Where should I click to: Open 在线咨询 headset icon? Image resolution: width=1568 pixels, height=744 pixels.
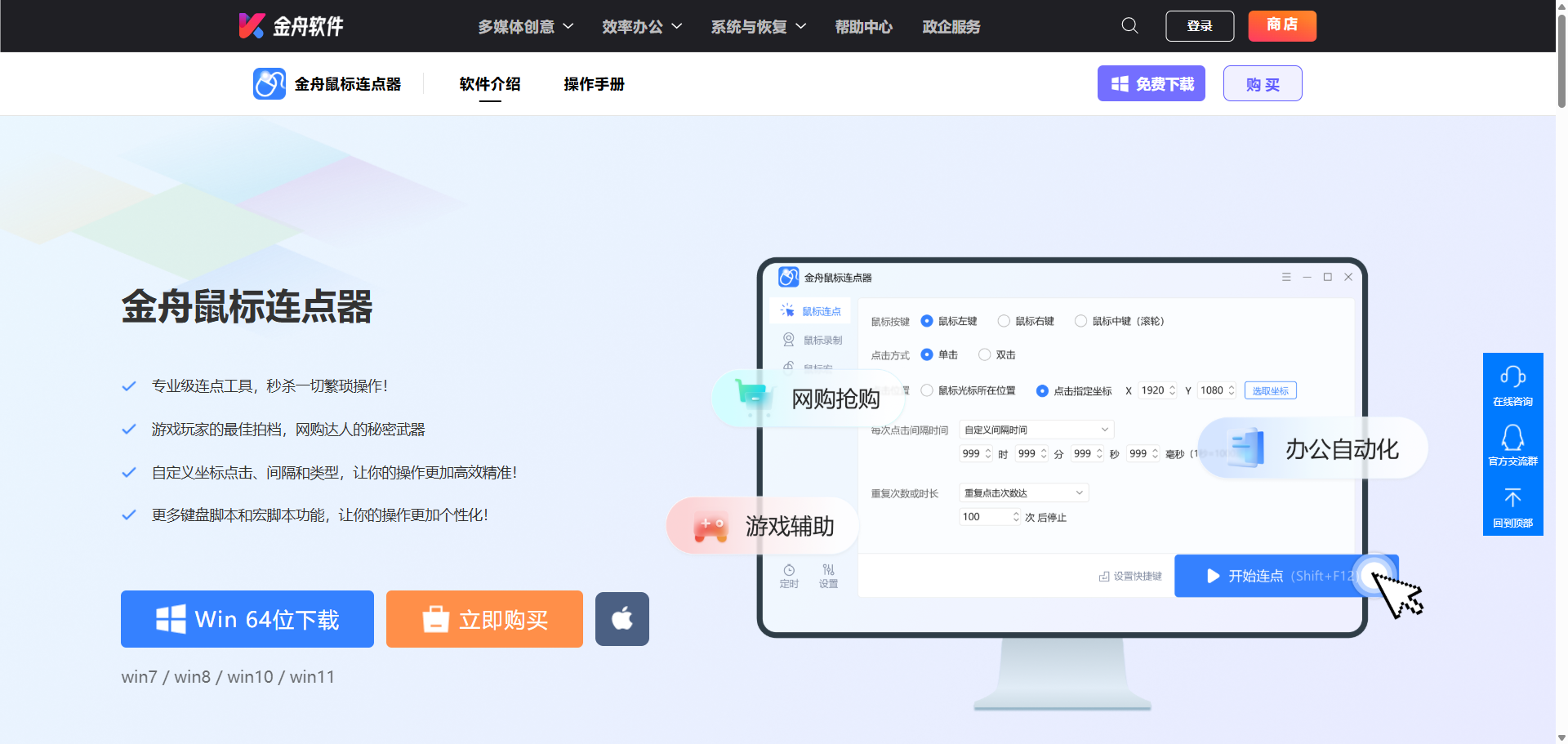(x=1512, y=376)
